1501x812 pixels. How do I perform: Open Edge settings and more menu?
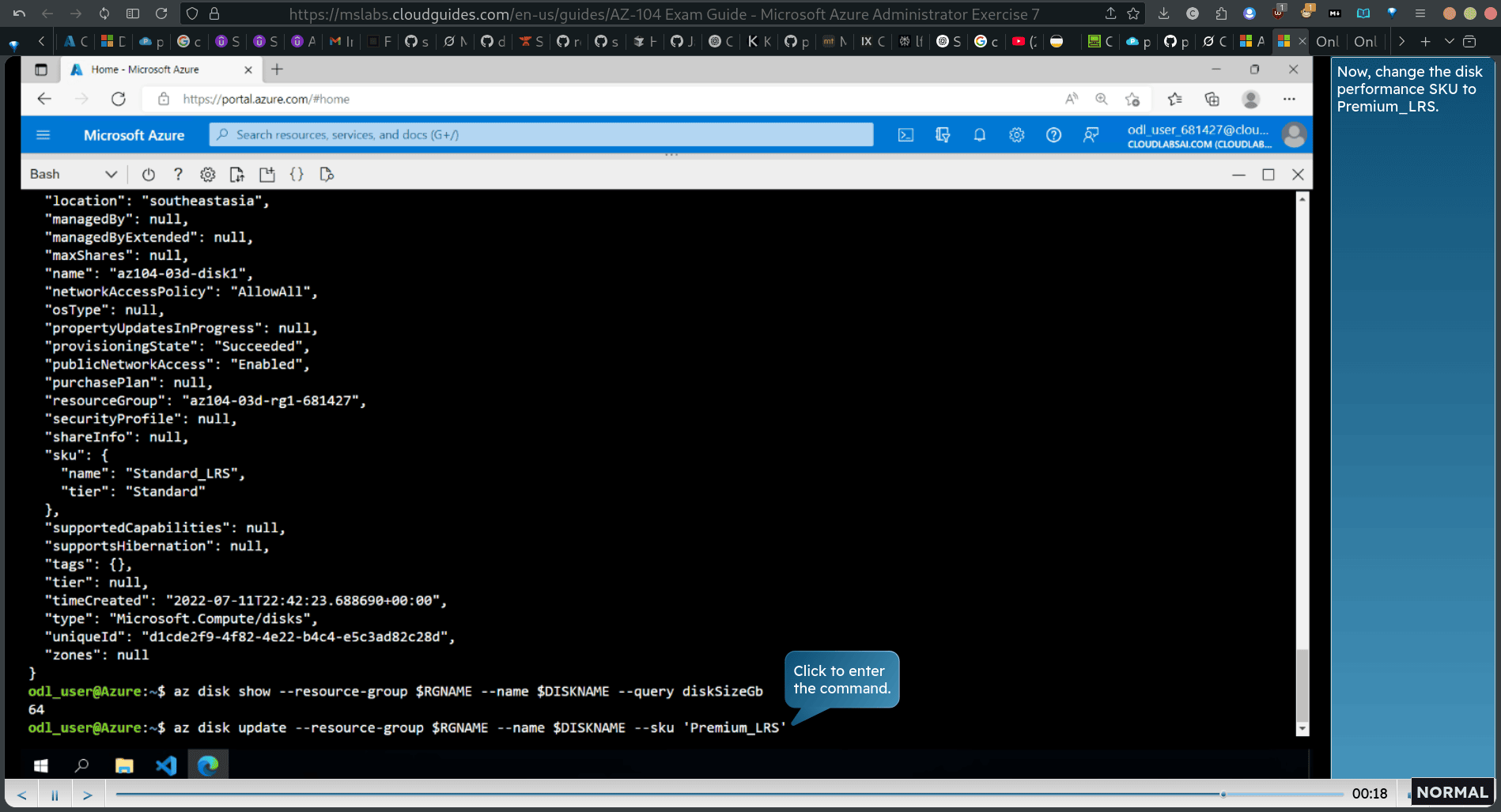pos(1289,99)
